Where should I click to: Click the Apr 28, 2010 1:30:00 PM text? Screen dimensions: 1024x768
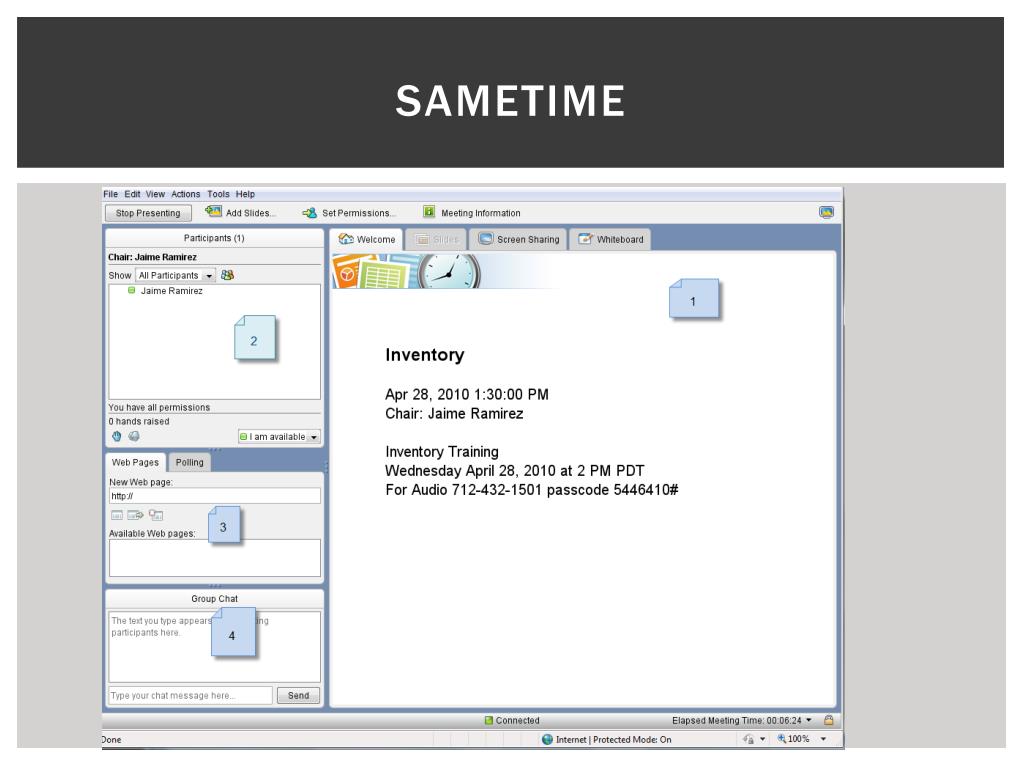coord(467,394)
